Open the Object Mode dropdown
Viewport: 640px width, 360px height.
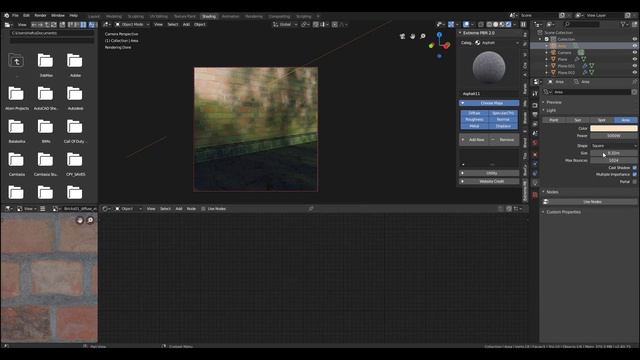coord(132,24)
